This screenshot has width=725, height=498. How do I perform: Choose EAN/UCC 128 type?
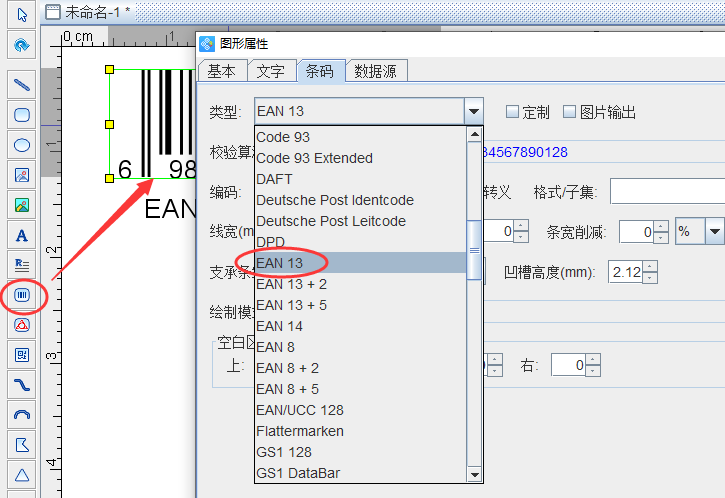[x=361, y=410]
